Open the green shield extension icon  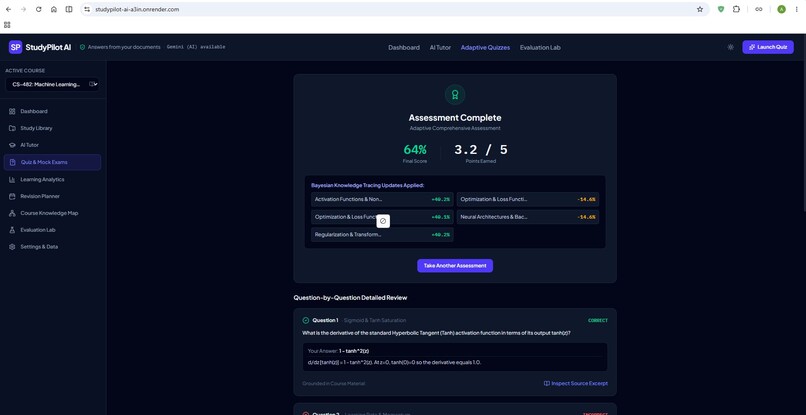point(721,9)
